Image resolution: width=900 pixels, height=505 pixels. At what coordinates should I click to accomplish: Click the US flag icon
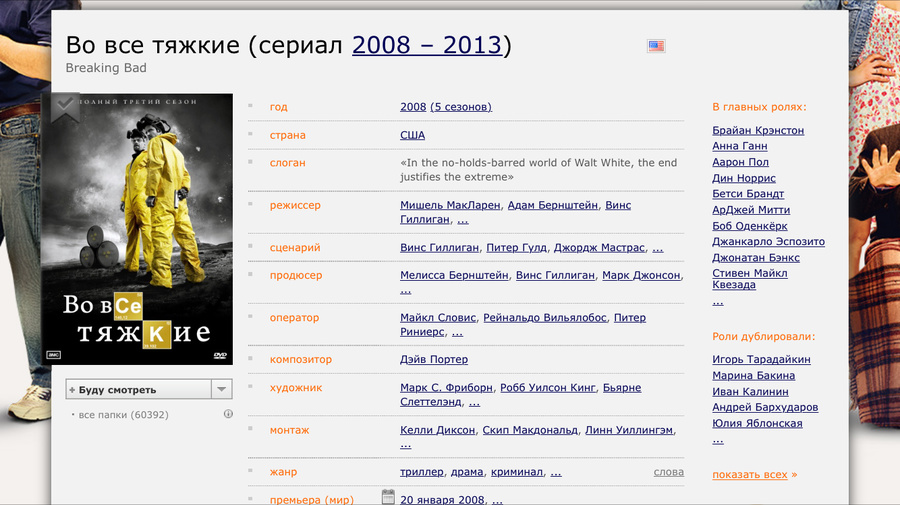coord(656,46)
